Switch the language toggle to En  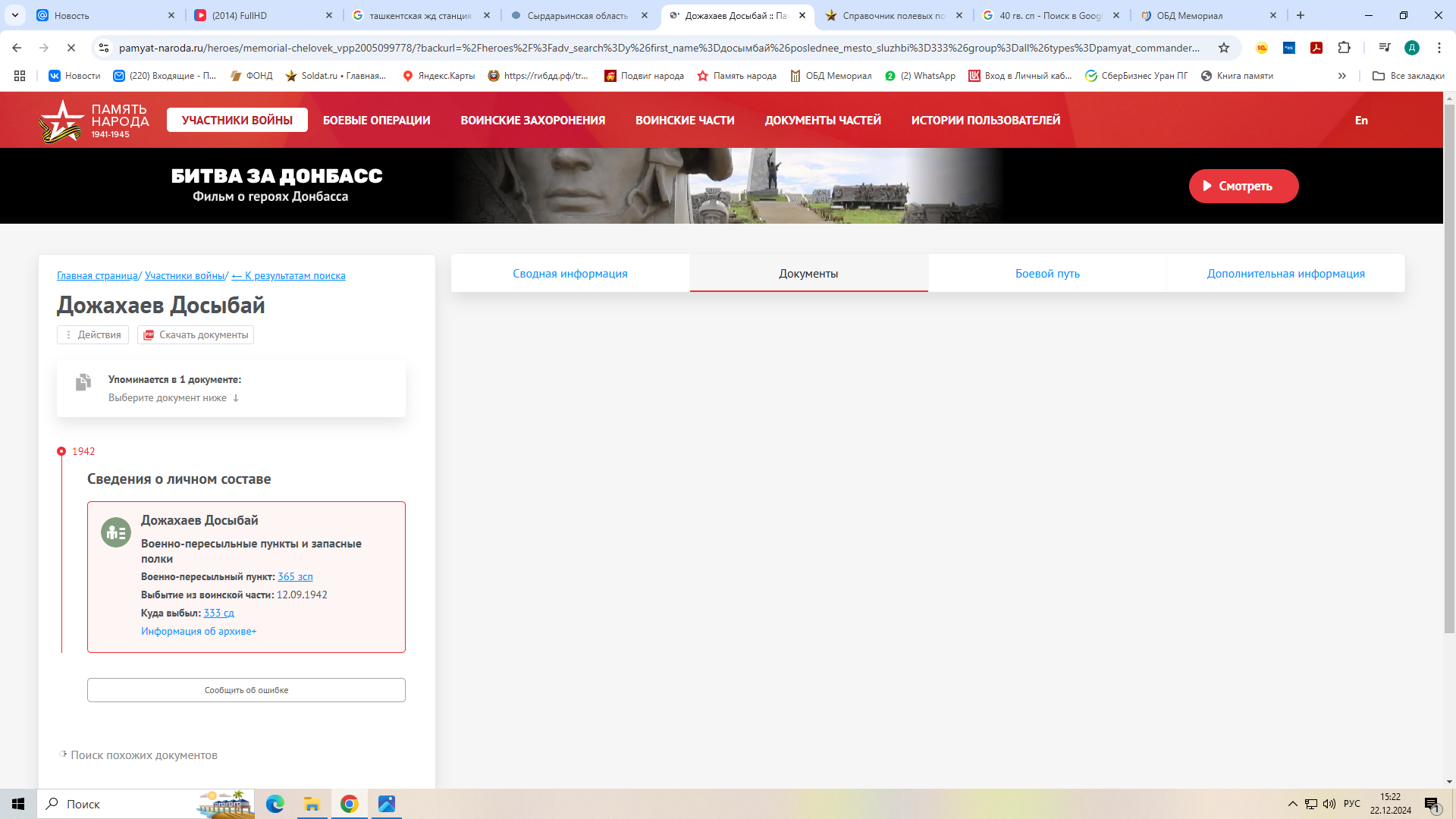(x=1360, y=121)
